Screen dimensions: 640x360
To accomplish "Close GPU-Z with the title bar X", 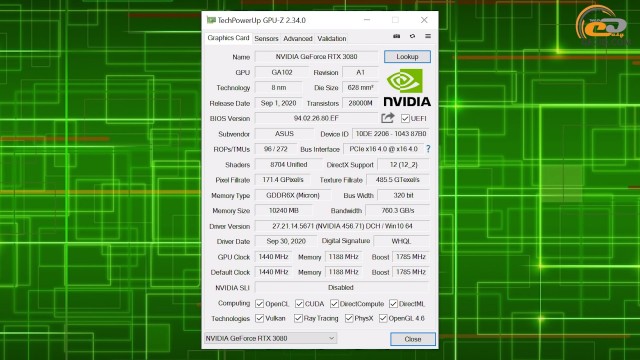I will coord(424,20).
